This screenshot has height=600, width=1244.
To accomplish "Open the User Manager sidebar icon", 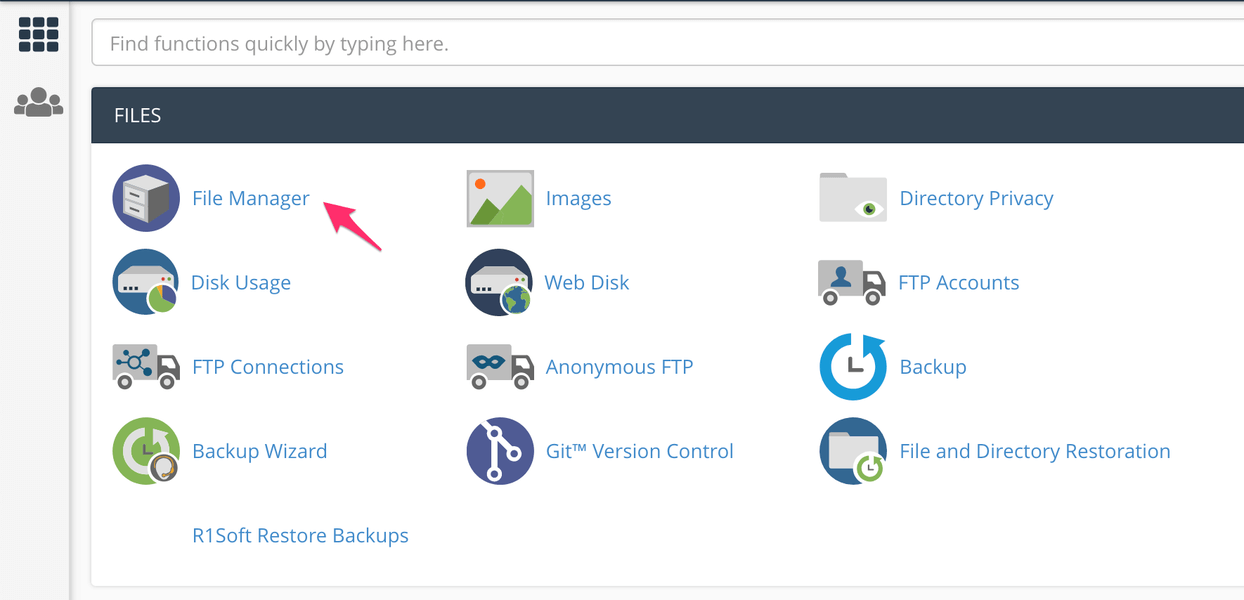I will click(37, 103).
